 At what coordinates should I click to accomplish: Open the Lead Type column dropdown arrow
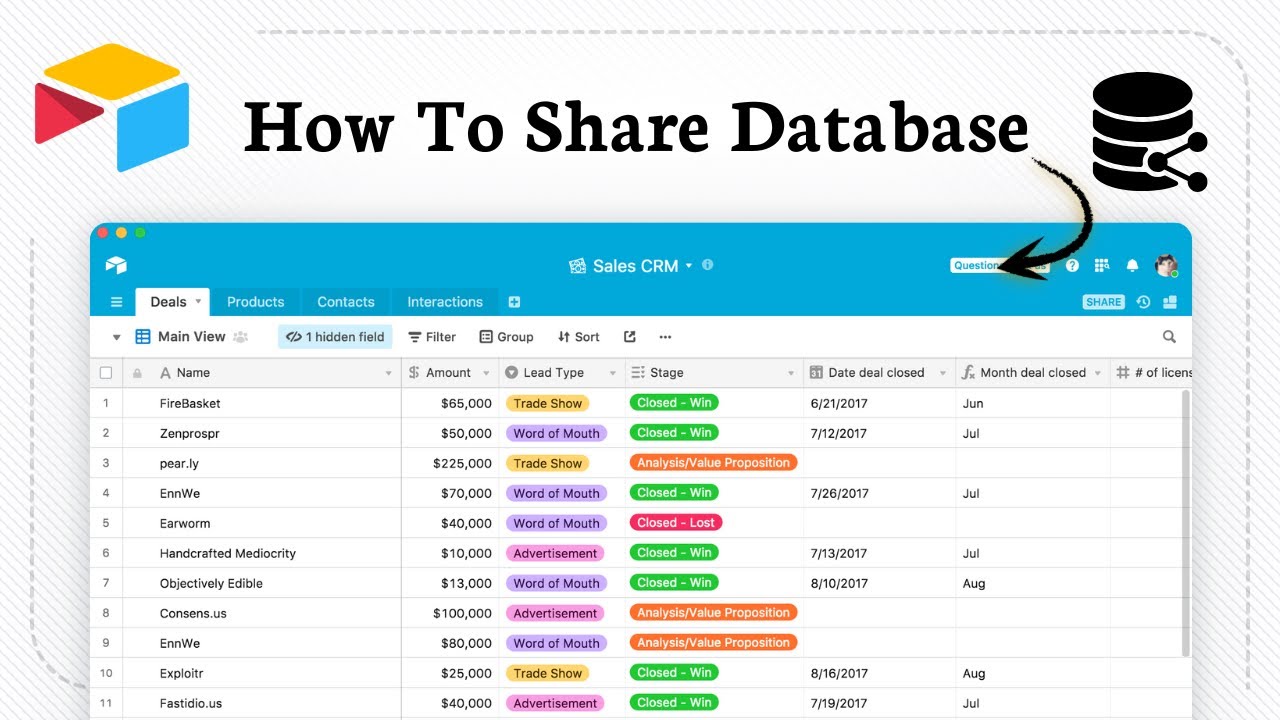[x=613, y=373]
